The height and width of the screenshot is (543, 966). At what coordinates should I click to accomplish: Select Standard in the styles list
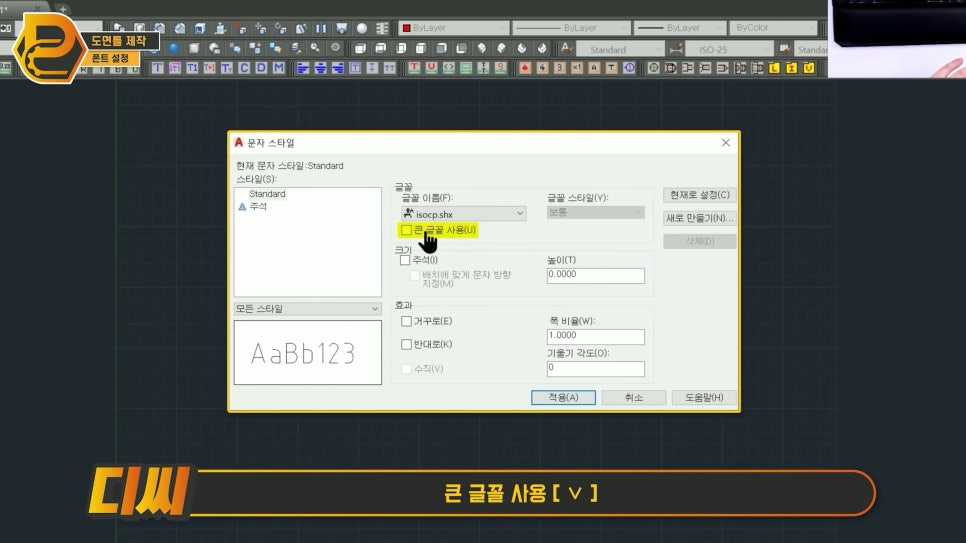coord(267,194)
